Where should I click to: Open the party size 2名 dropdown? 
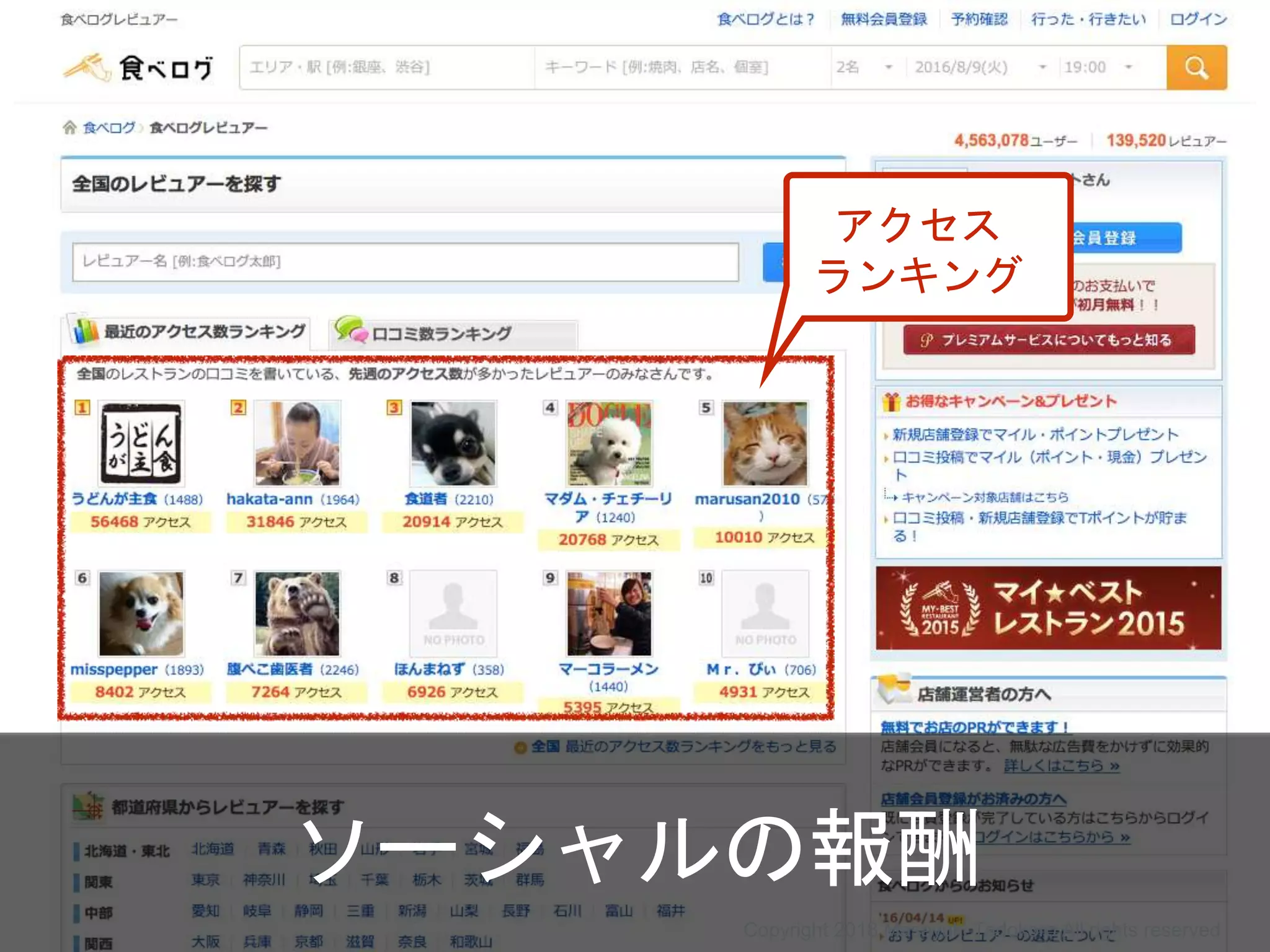pyautogui.click(x=865, y=67)
